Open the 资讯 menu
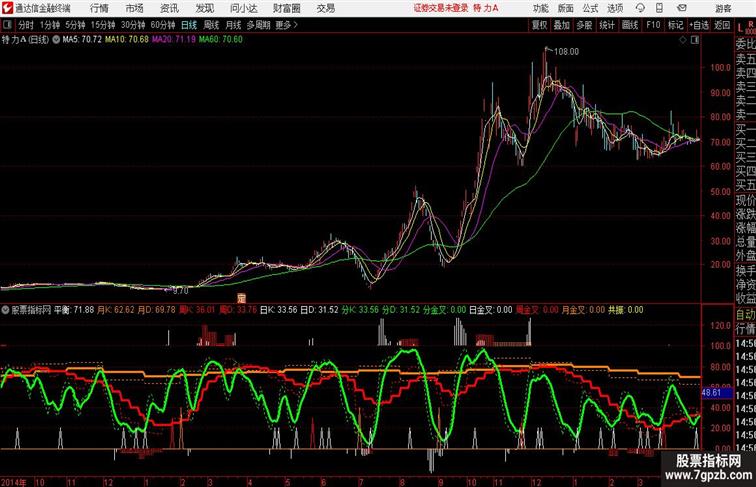 tap(169, 8)
